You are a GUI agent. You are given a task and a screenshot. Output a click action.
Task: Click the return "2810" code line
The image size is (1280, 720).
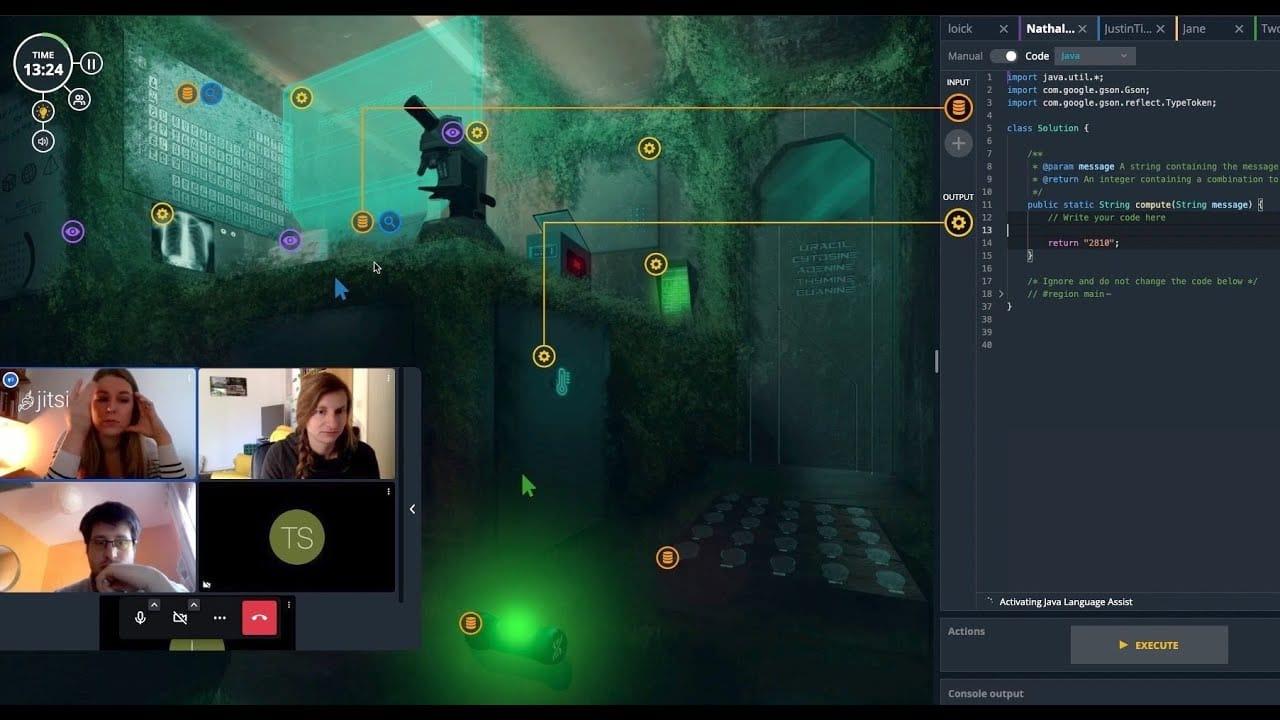pos(1083,243)
